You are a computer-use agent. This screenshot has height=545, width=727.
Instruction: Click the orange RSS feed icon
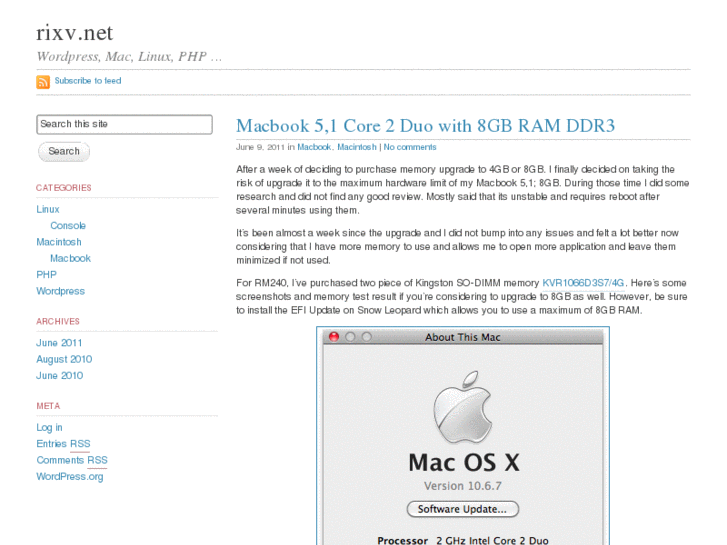43,82
